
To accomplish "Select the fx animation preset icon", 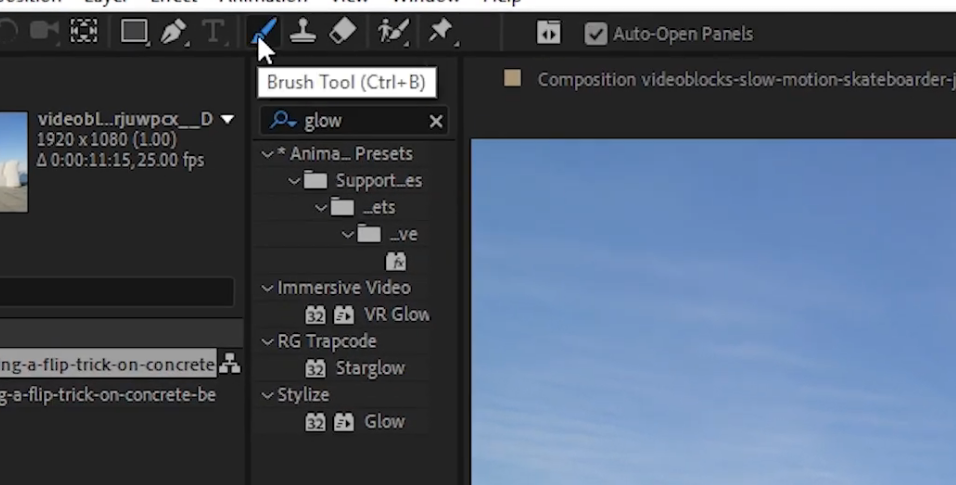I will tap(396, 262).
